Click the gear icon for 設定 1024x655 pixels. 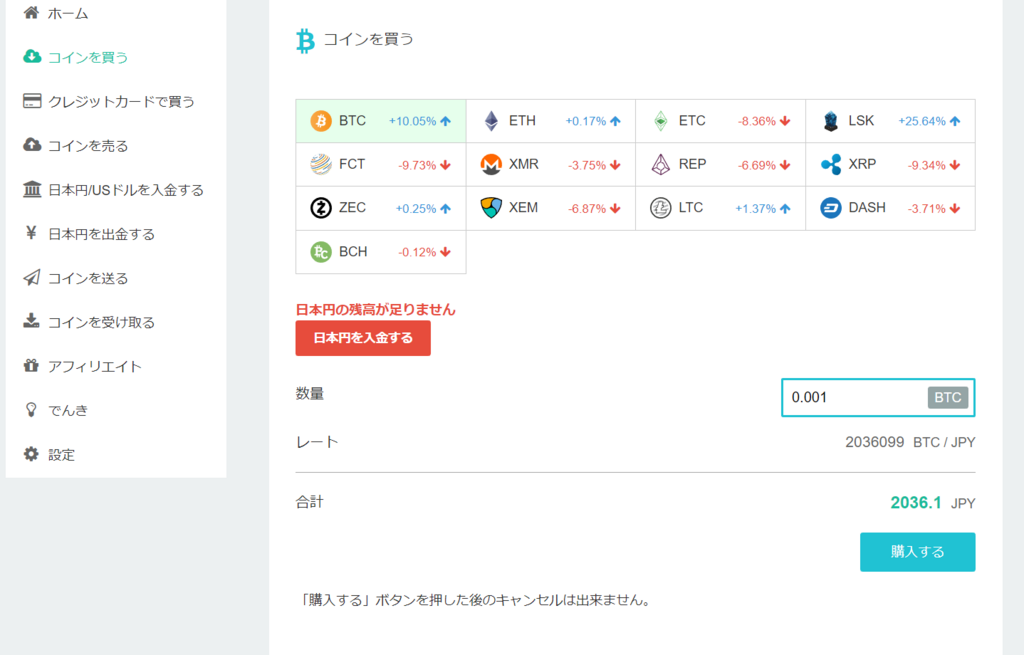(x=31, y=454)
